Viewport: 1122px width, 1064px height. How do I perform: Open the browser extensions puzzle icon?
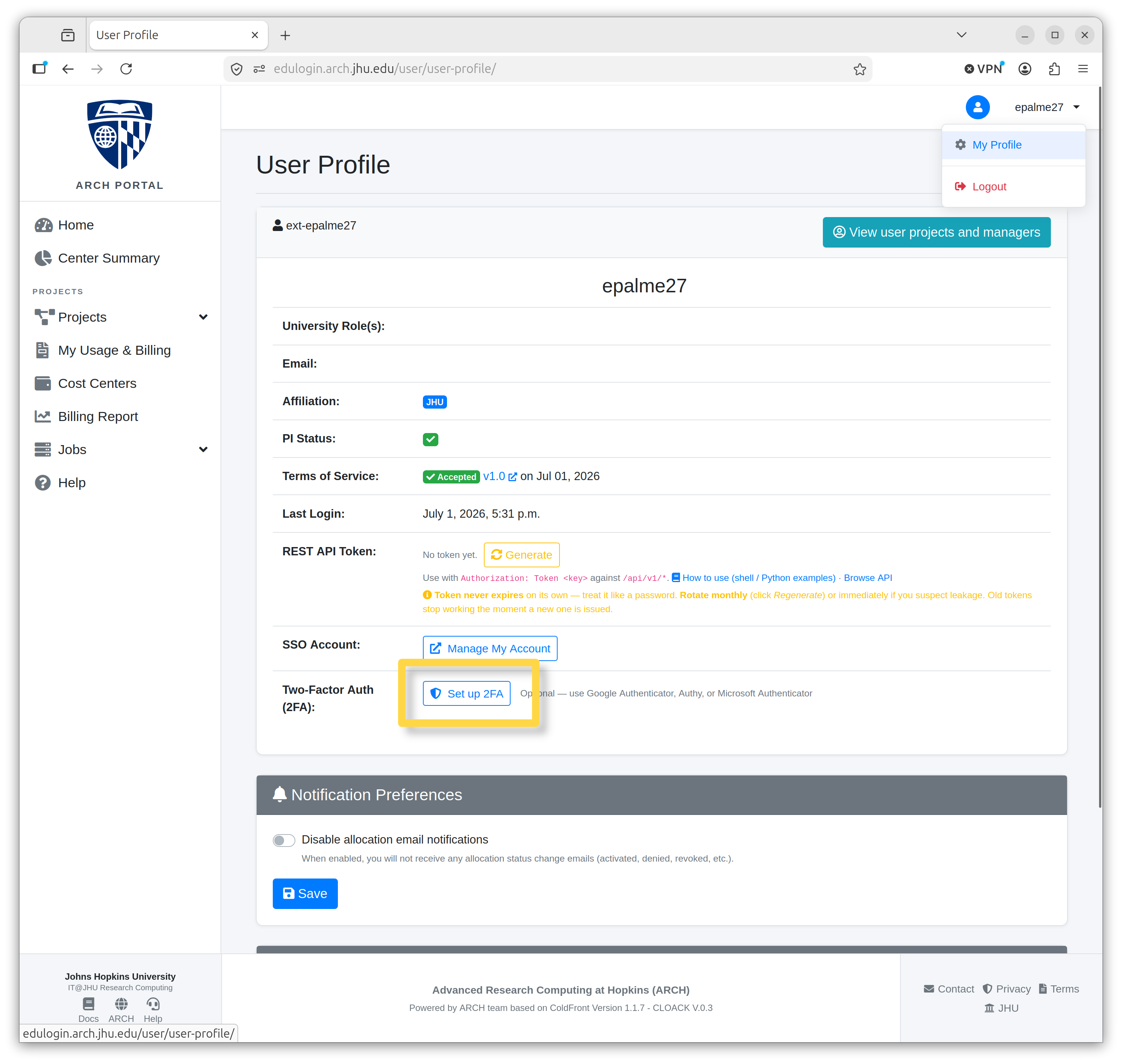point(1054,69)
